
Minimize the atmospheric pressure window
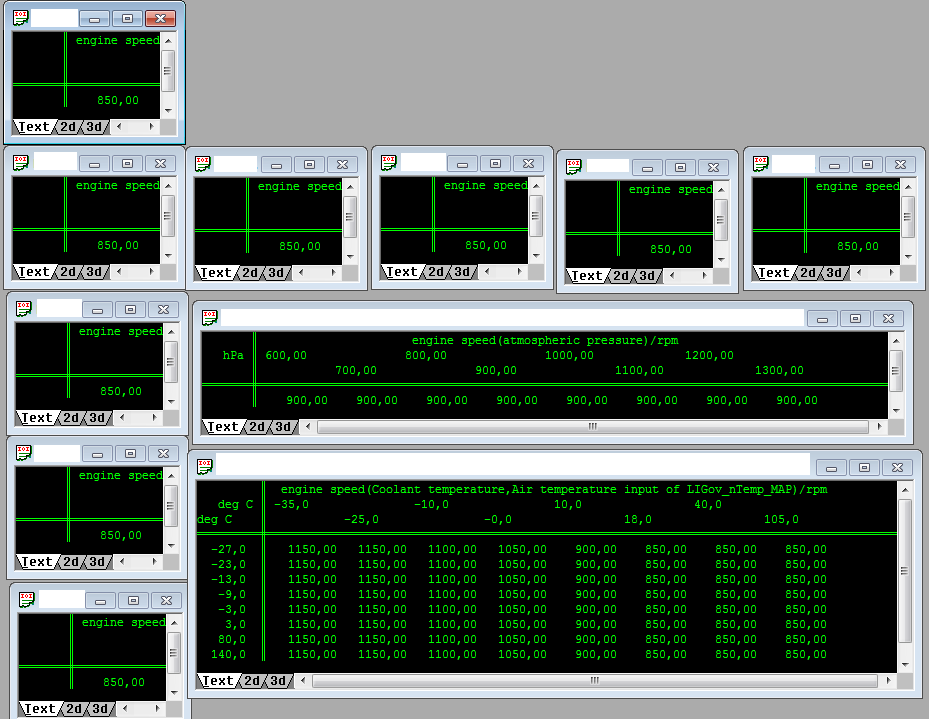822,319
